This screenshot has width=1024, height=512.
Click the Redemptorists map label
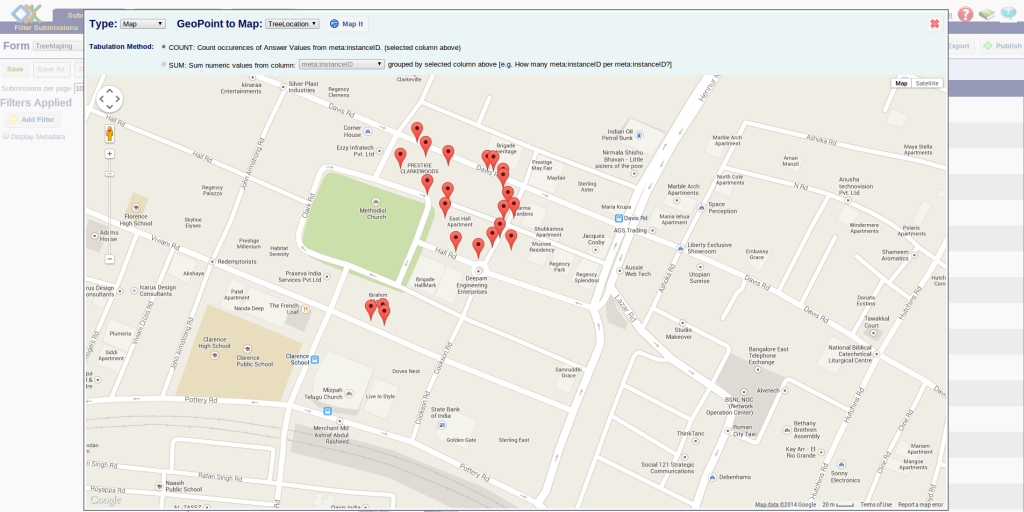coord(236,260)
